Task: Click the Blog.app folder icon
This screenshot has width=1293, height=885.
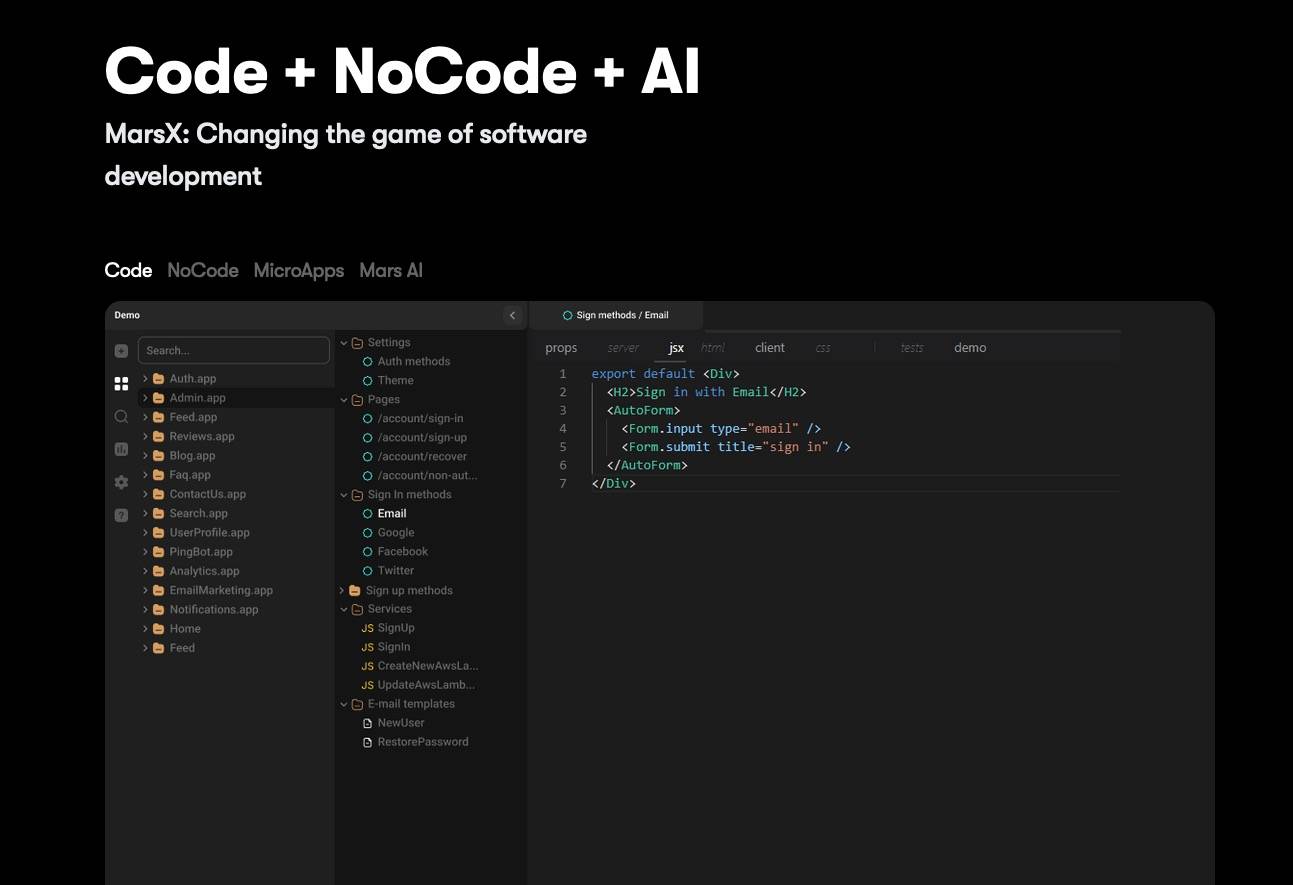Action: tap(158, 456)
